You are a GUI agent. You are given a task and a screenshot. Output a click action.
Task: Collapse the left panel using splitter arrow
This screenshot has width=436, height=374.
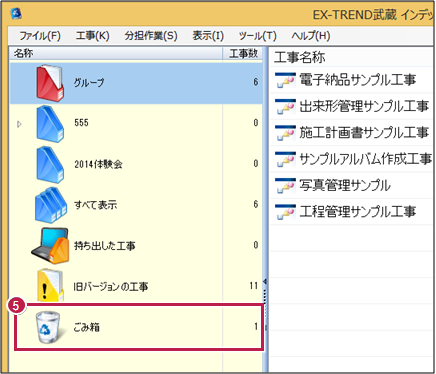click(x=265, y=282)
